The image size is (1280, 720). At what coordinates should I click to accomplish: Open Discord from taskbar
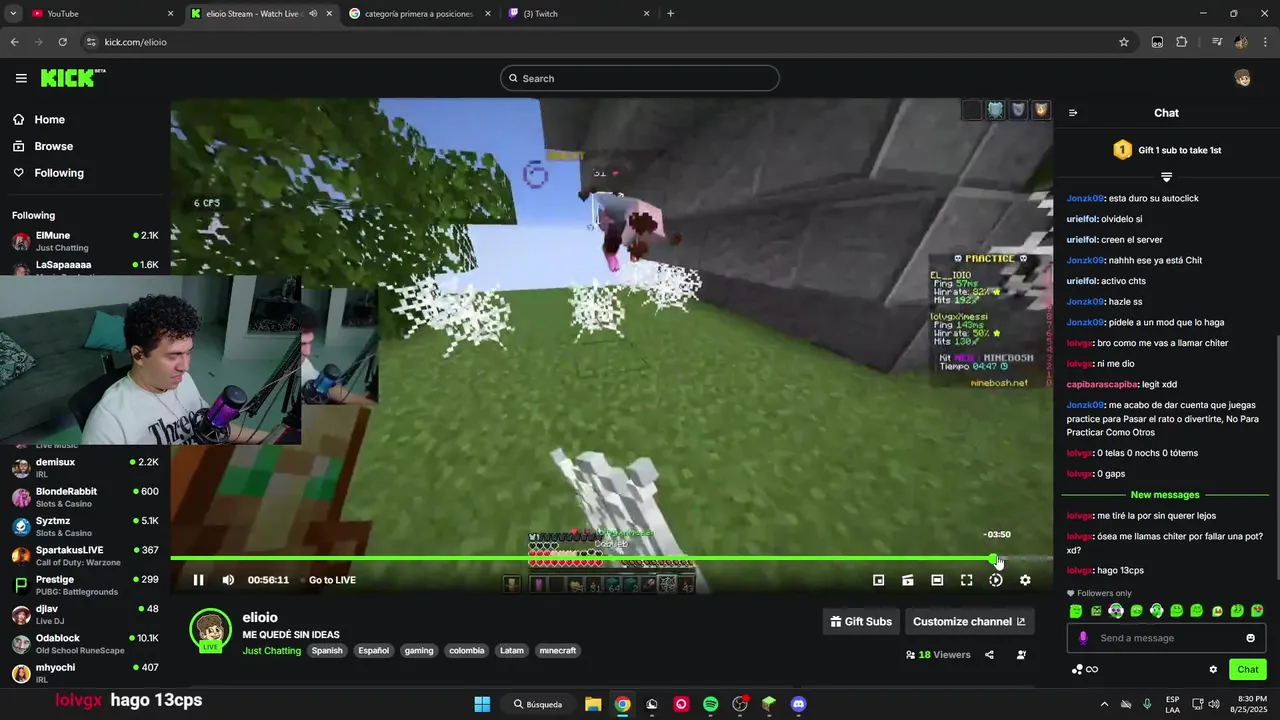click(x=798, y=704)
